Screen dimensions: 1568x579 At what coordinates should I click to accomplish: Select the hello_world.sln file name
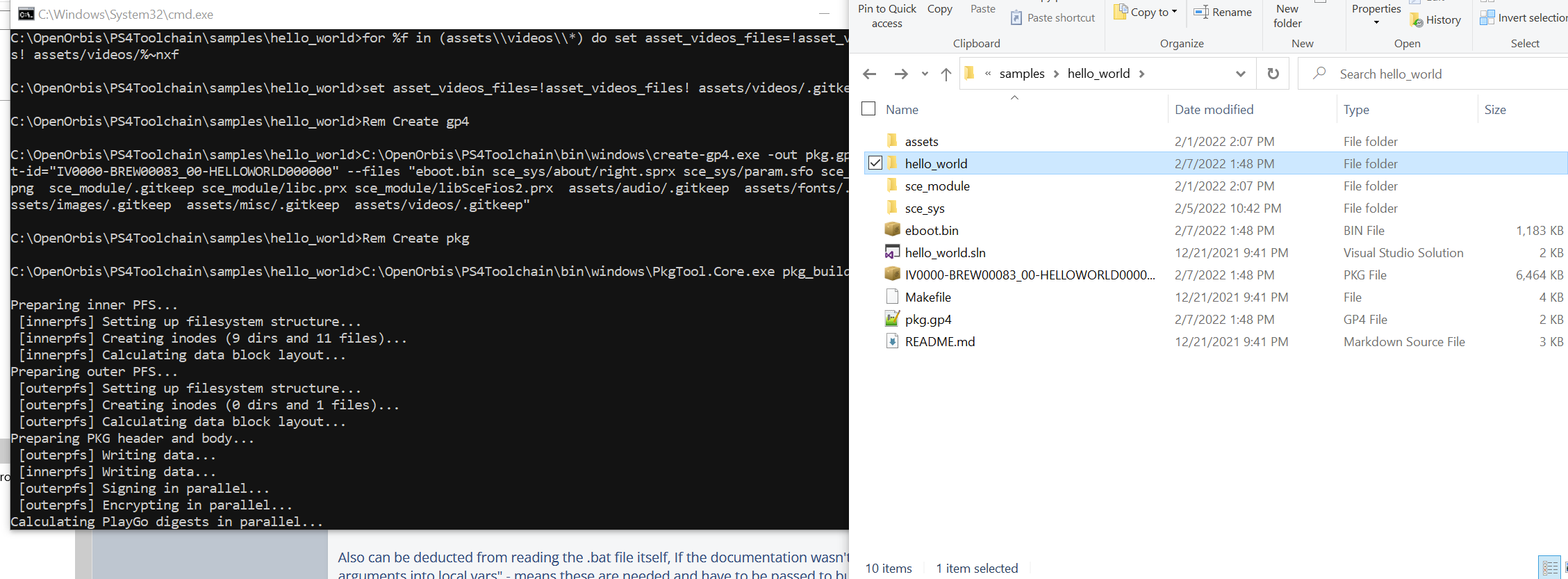point(945,252)
